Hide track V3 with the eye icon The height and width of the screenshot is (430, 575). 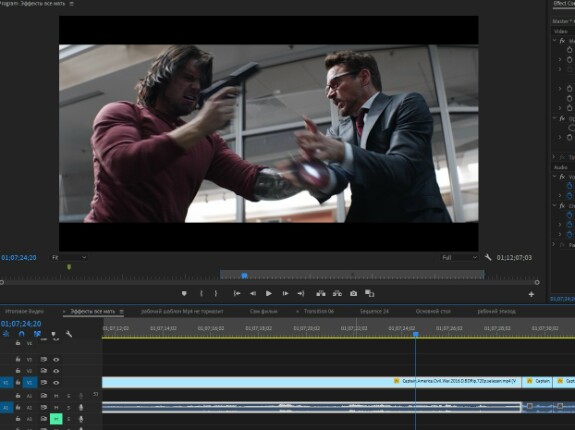56,360
